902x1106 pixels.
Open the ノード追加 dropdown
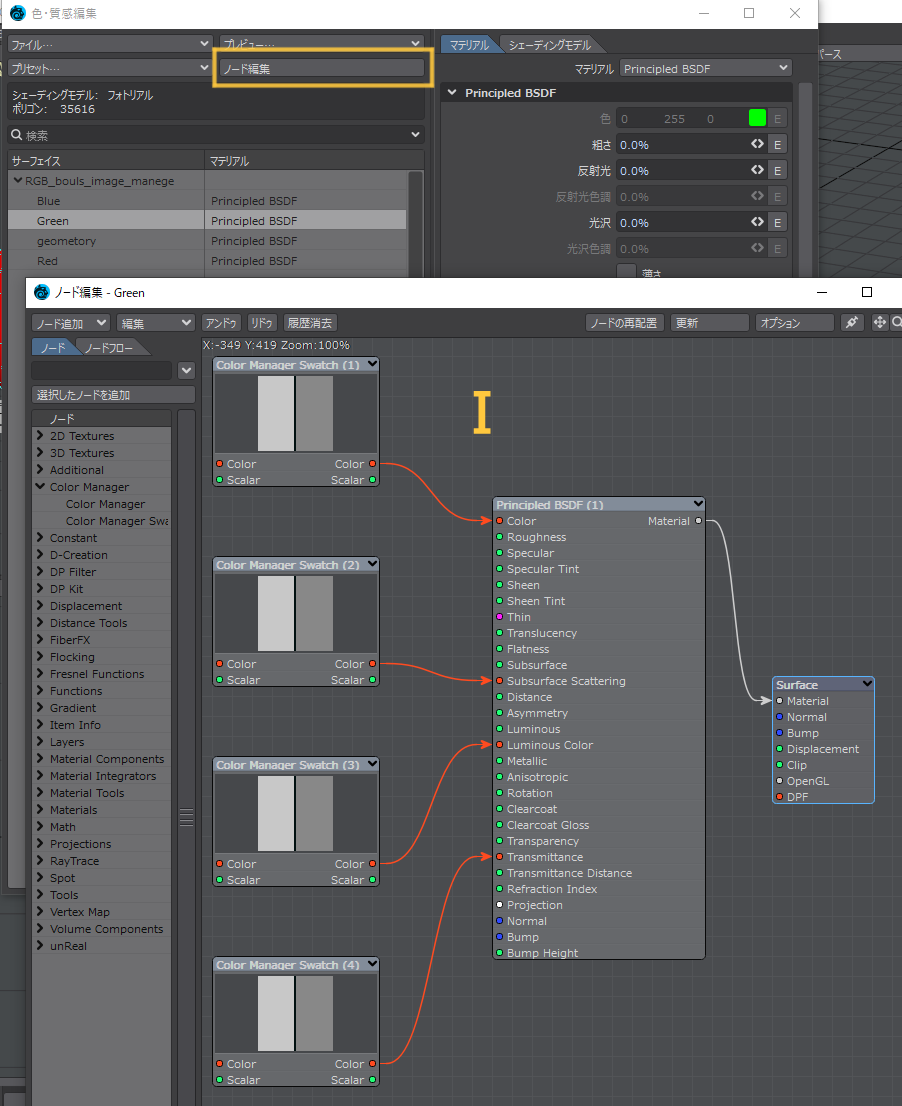click(71, 322)
